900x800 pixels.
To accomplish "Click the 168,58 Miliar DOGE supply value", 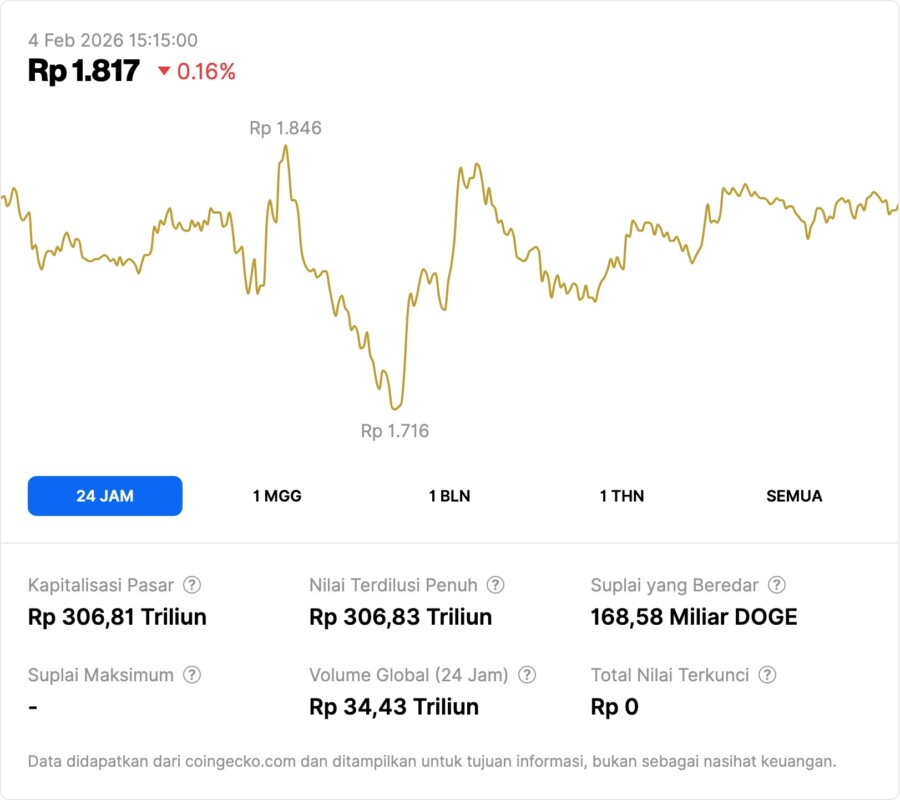I will (694, 617).
